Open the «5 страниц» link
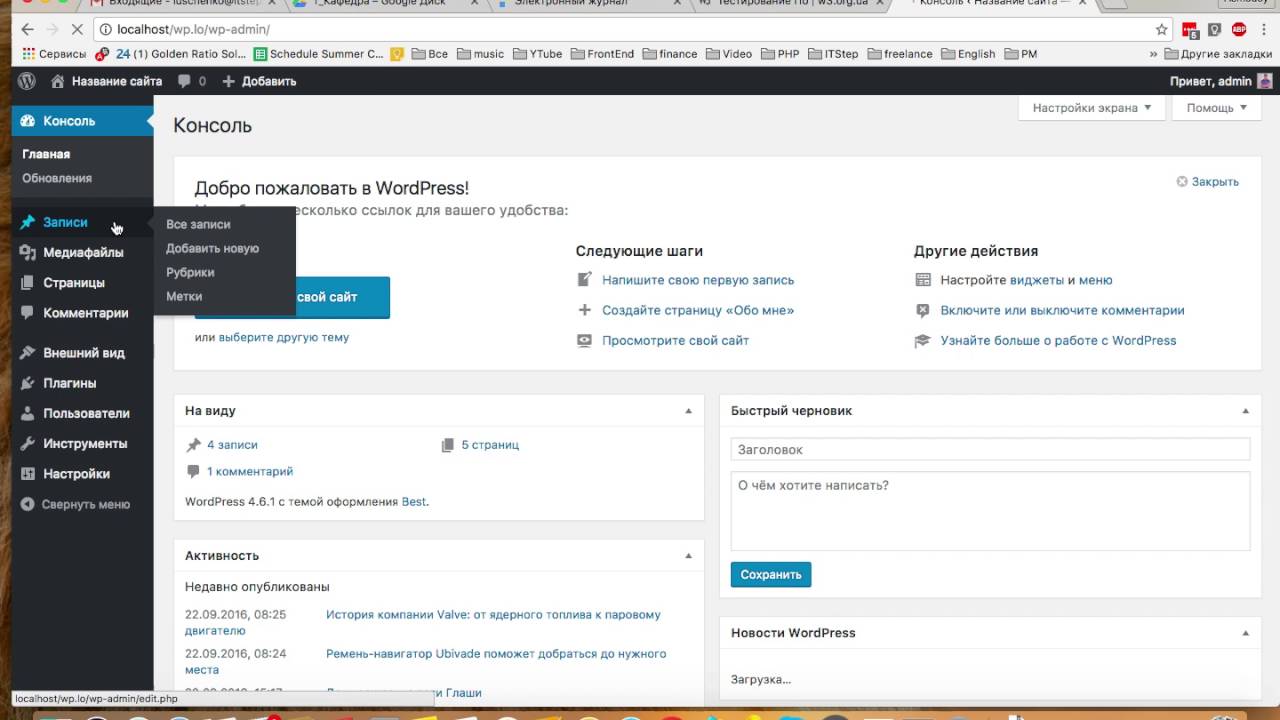Viewport: 1280px width, 720px height. [x=490, y=445]
